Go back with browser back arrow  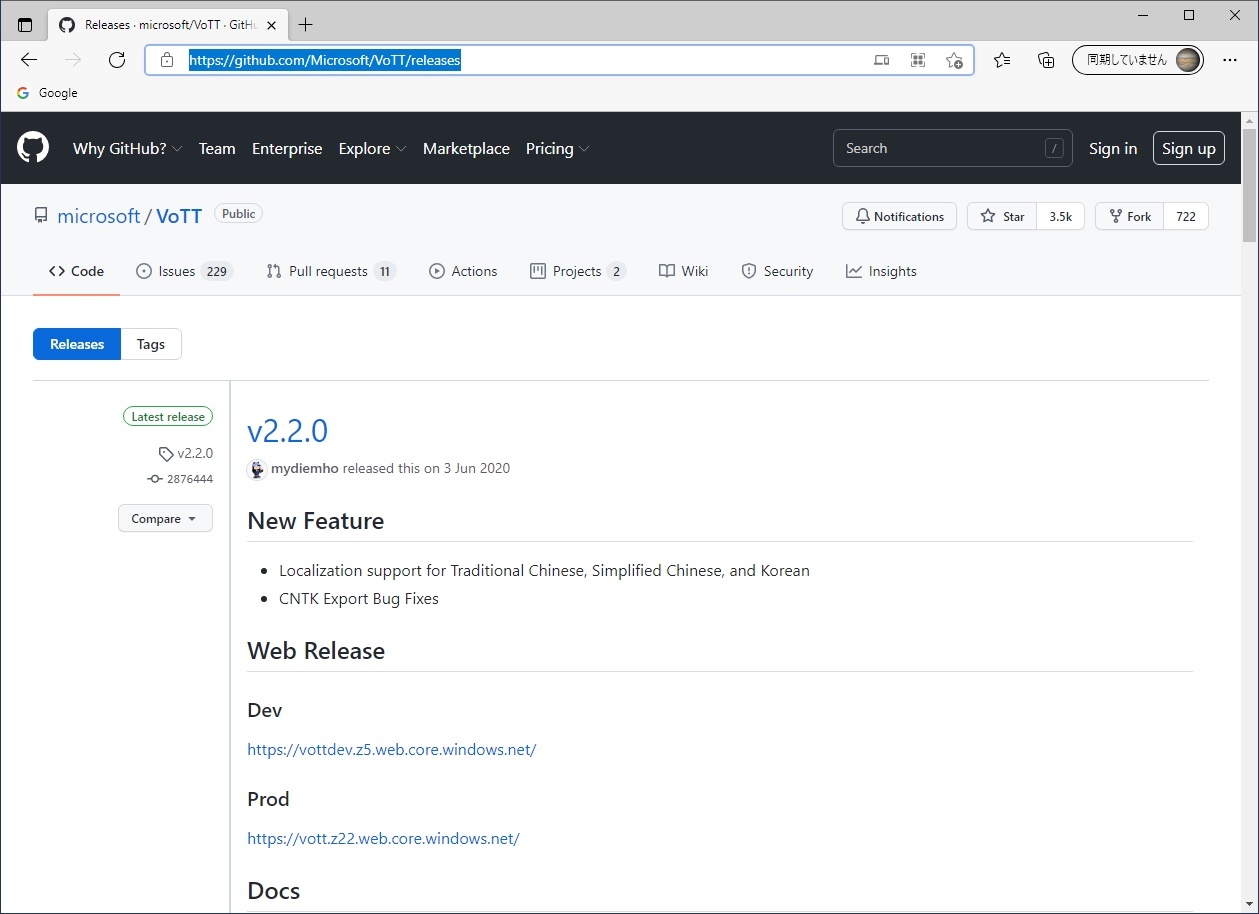coord(29,60)
